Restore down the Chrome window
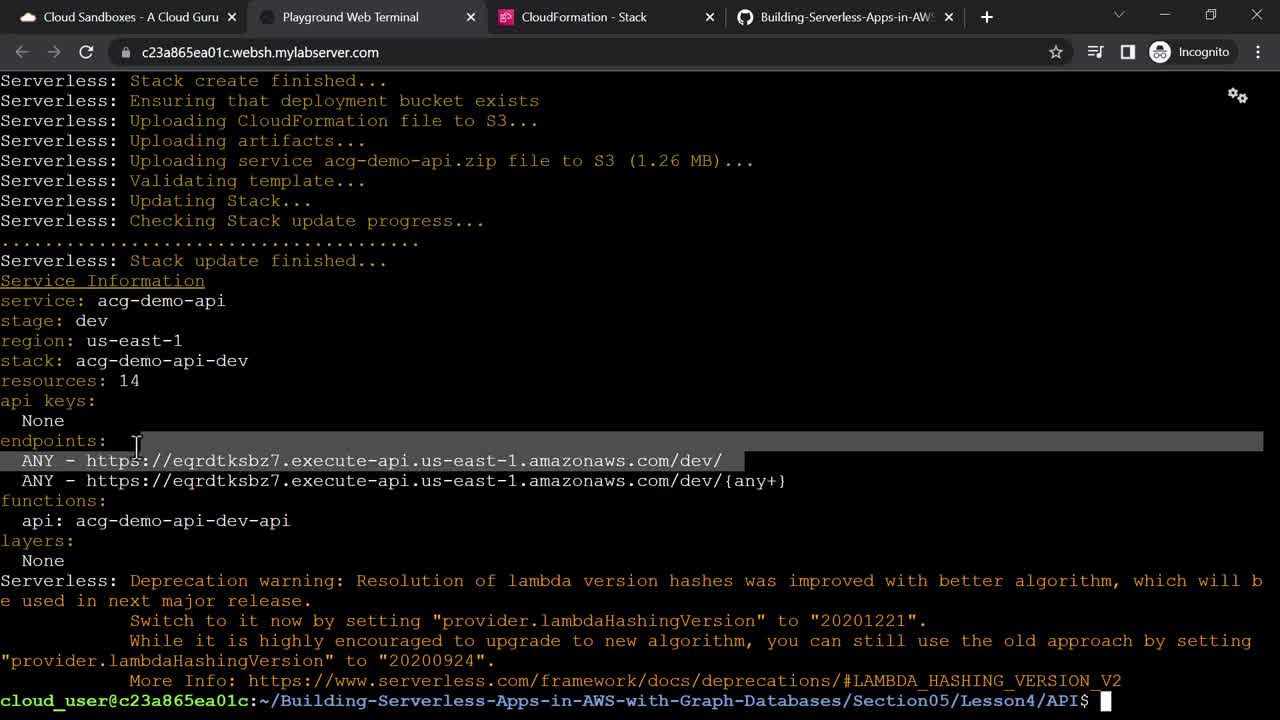 click(x=1211, y=15)
